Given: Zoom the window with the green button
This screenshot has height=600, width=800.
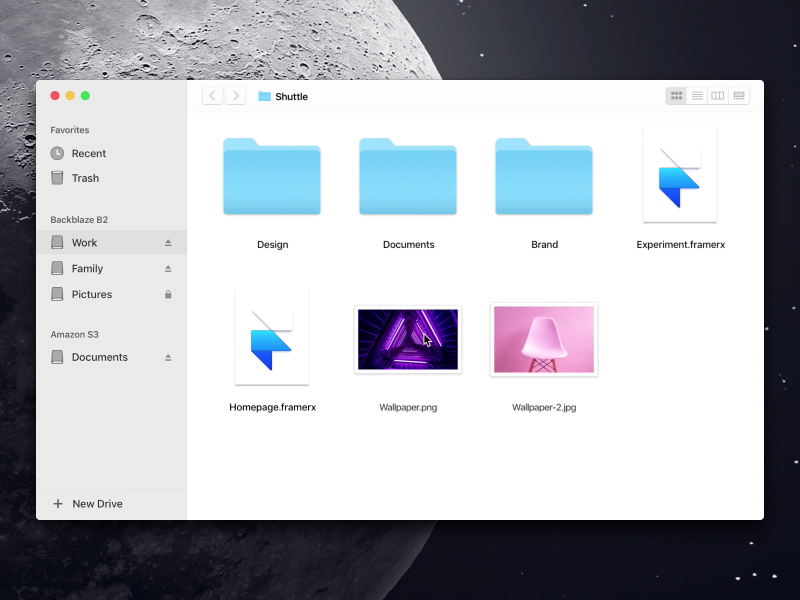Looking at the screenshot, I should tap(85, 95).
